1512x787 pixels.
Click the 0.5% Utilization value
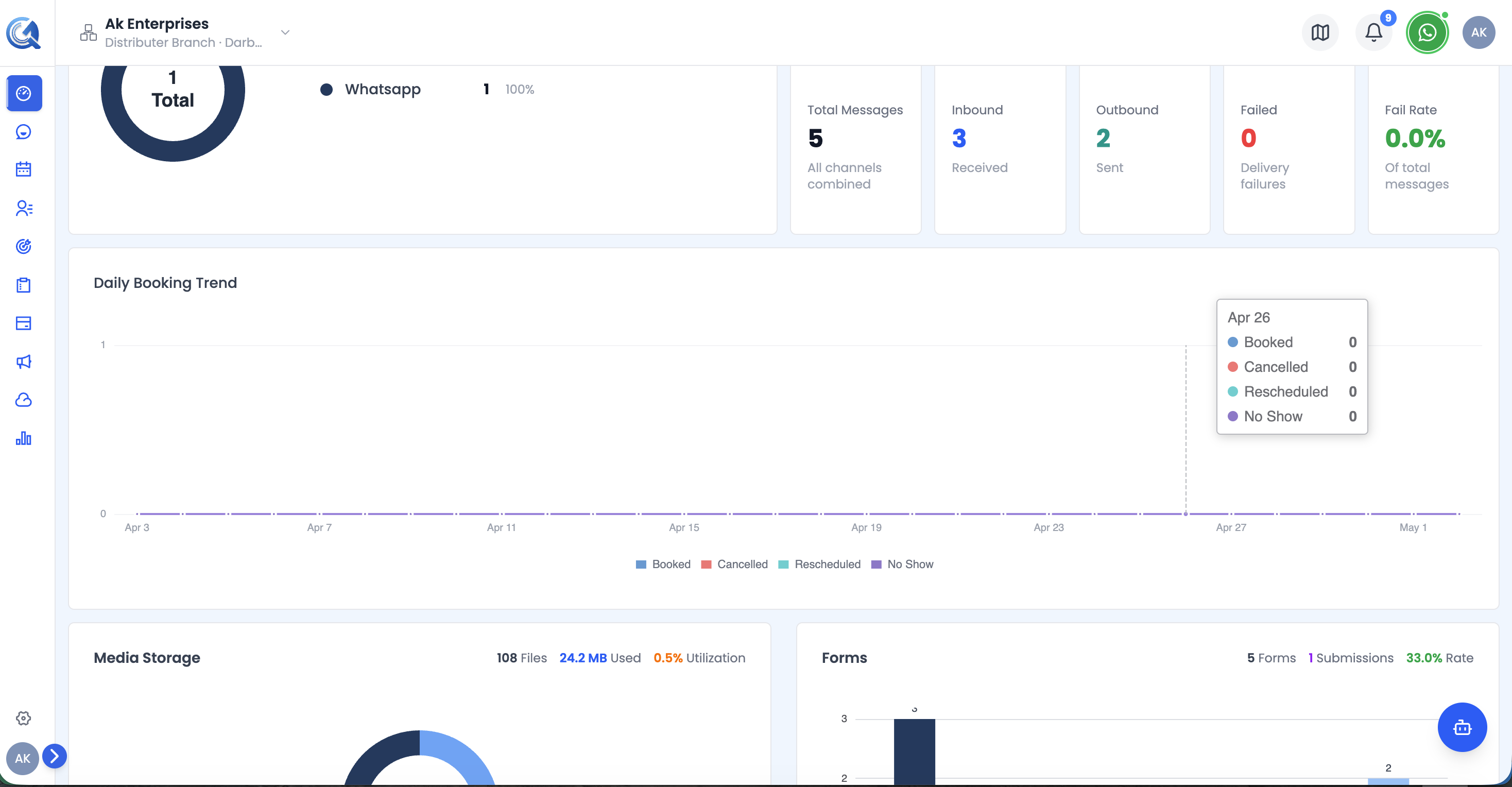pos(699,658)
